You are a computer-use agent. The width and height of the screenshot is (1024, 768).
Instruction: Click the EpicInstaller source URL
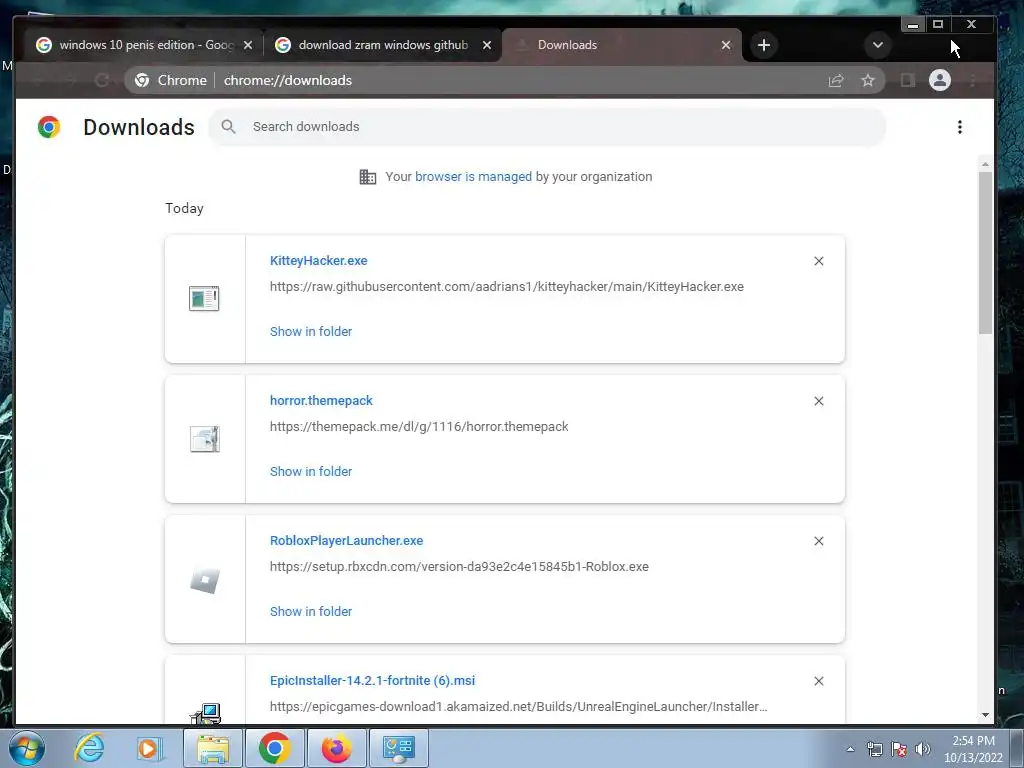click(x=519, y=707)
